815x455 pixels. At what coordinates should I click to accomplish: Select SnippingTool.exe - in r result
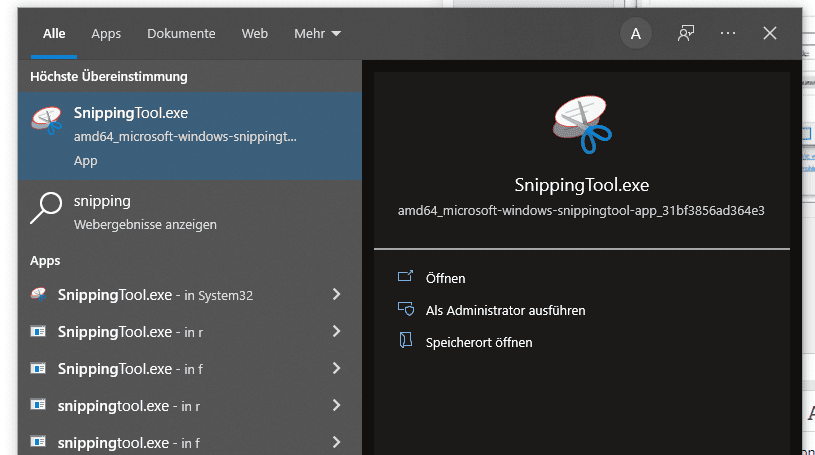190,332
